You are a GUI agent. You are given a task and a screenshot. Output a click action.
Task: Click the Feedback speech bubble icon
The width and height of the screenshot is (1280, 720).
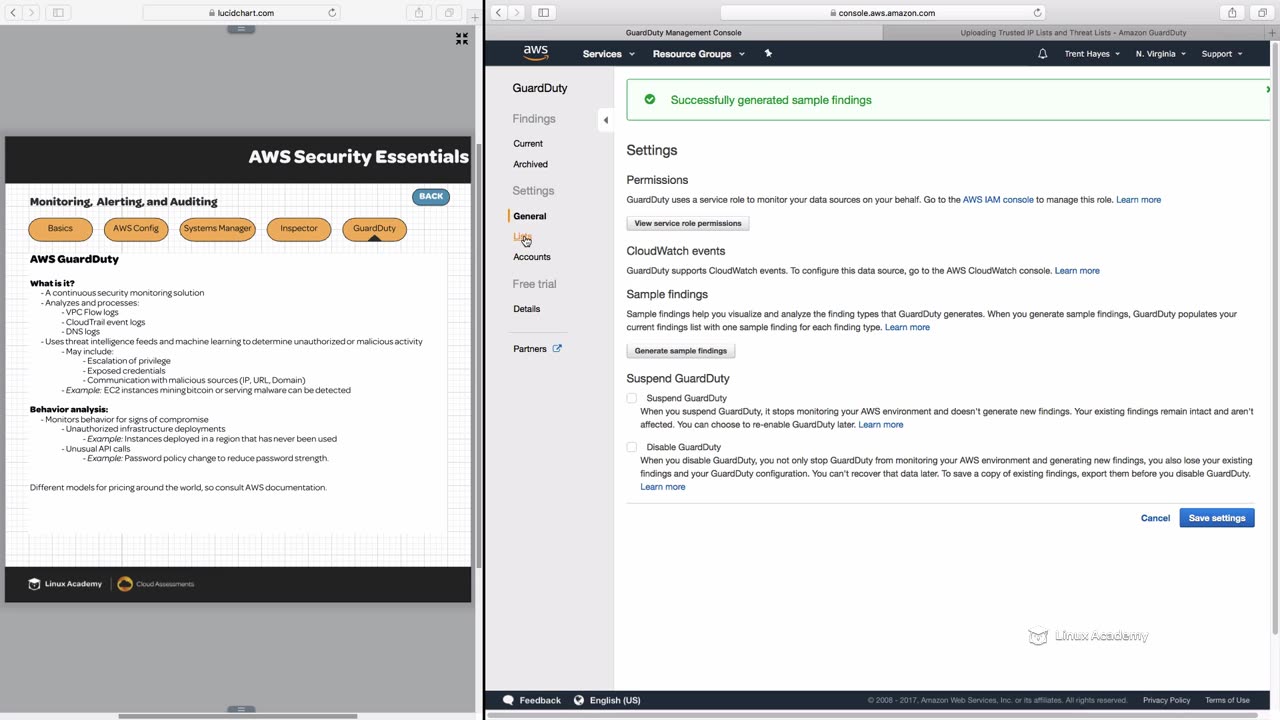pyautogui.click(x=508, y=700)
